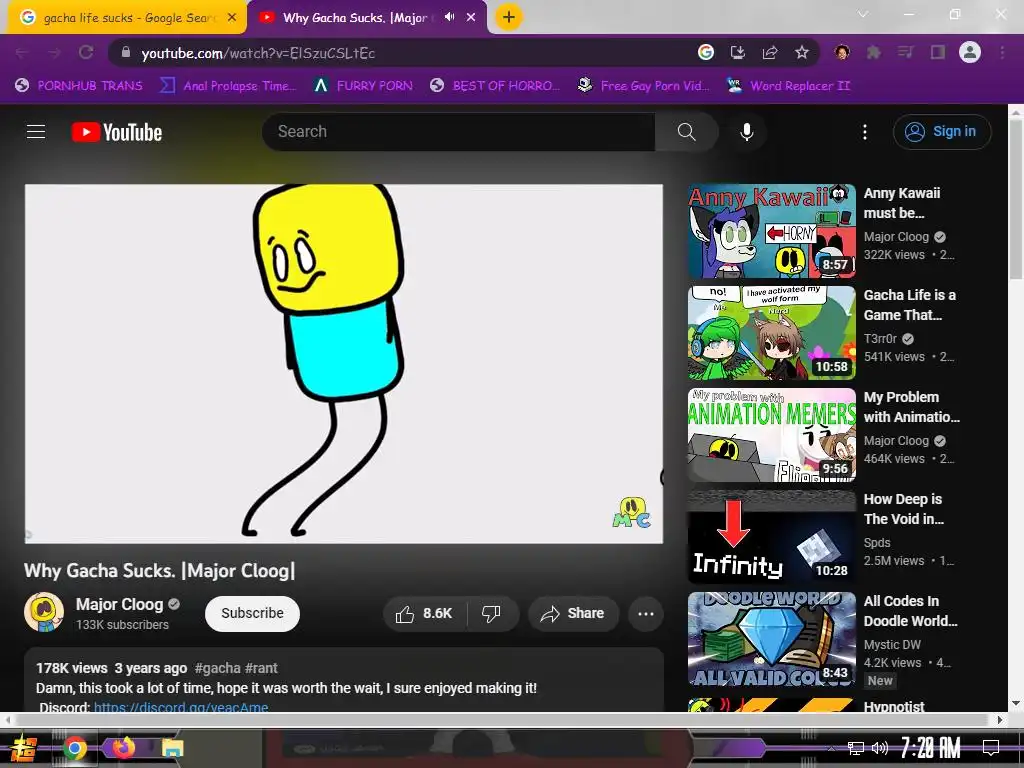Viewport: 1024px width, 768px height.
Task: Open the Windows Start button
Action: pyautogui.click(x=24, y=748)
